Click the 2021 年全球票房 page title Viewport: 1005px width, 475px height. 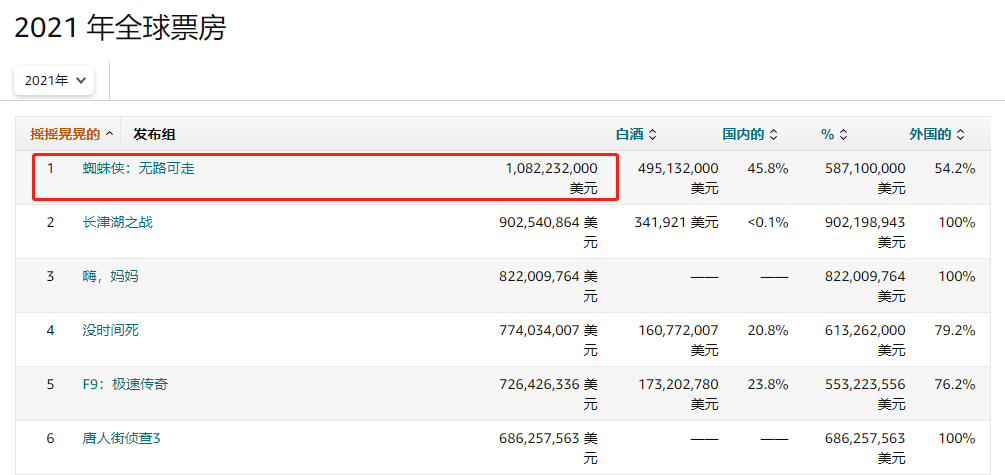[x=120, y=29]
